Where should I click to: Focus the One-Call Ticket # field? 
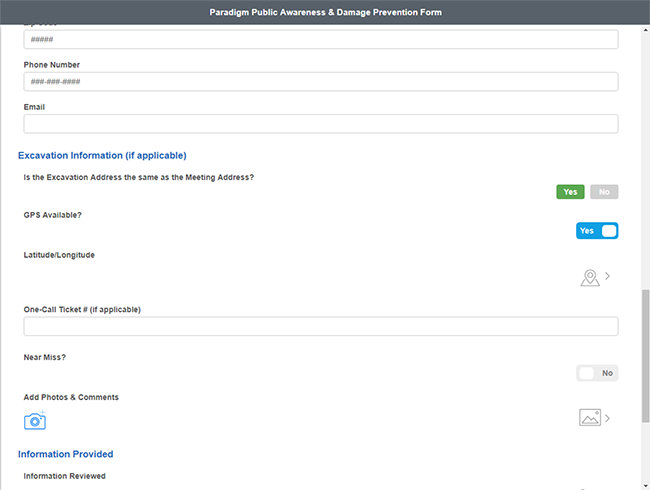tap(321, 326)
